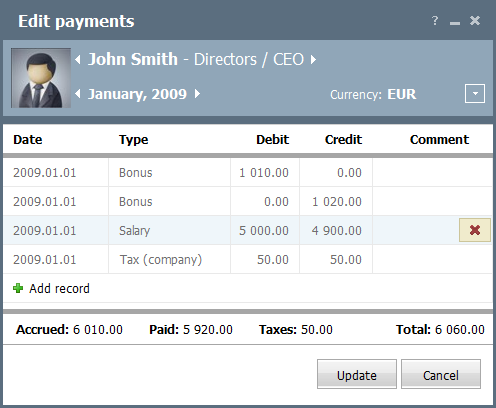This screenshot has width=496, height=408.
Task: Click the January, 2009 period label
Action: (137, 94)
